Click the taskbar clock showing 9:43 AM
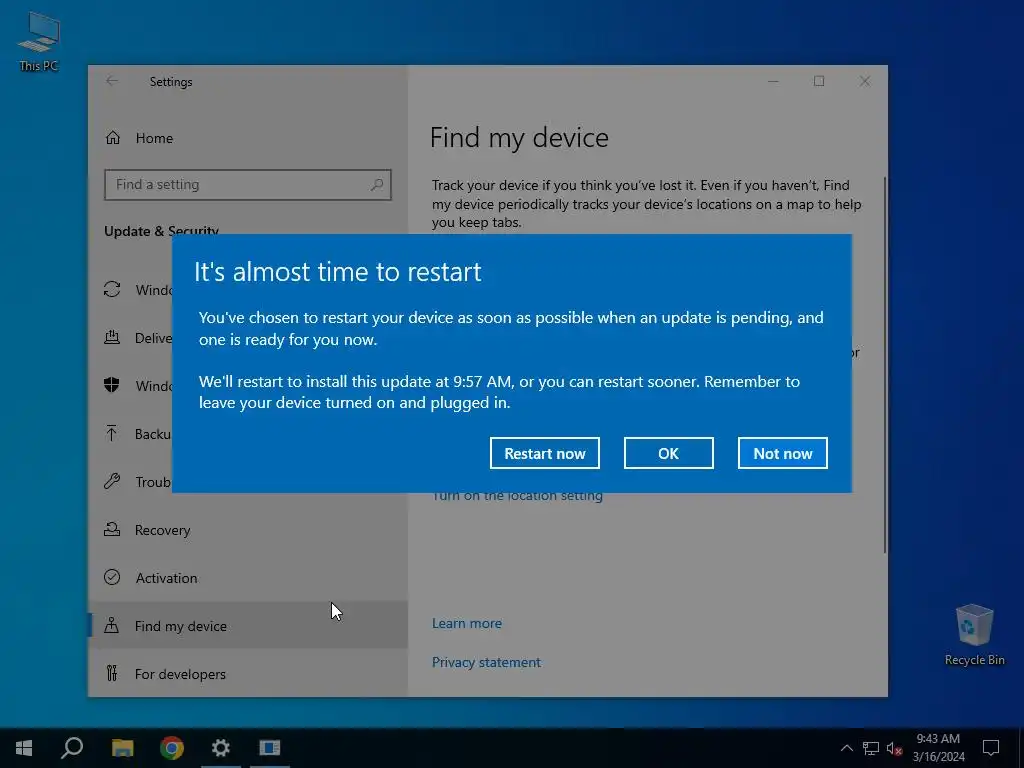1024x768 pixels. coord(938,748)
